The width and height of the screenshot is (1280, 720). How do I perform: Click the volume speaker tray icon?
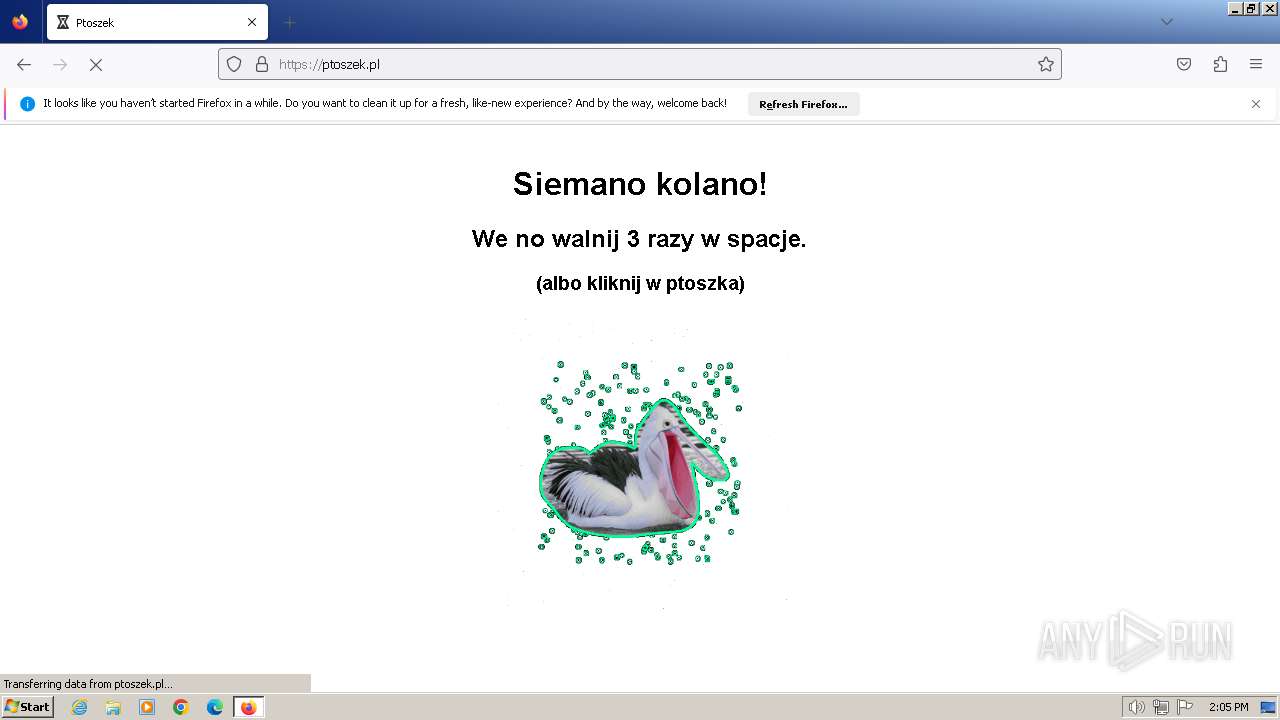(1136, 707)
